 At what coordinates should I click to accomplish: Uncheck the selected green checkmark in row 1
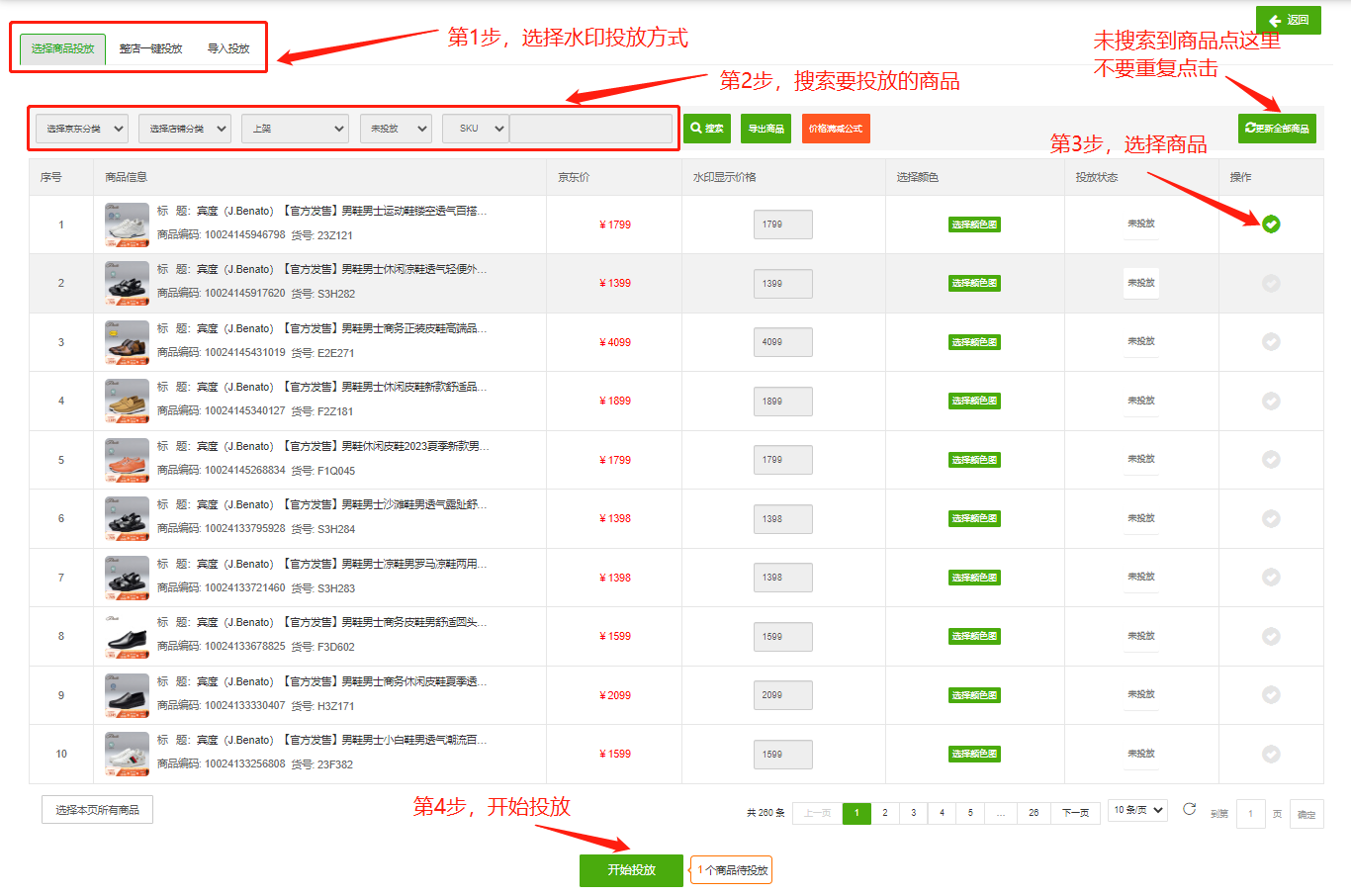point(1271,224)
